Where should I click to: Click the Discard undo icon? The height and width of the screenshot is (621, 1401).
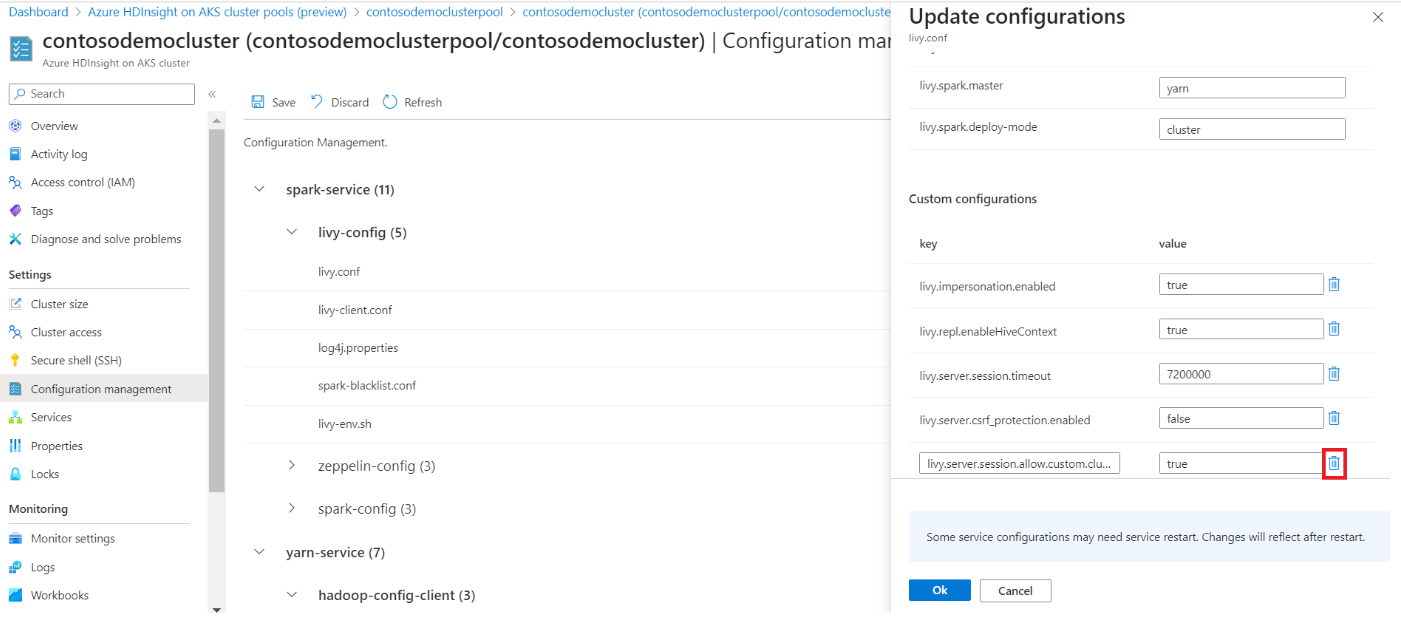coord(317,102)
